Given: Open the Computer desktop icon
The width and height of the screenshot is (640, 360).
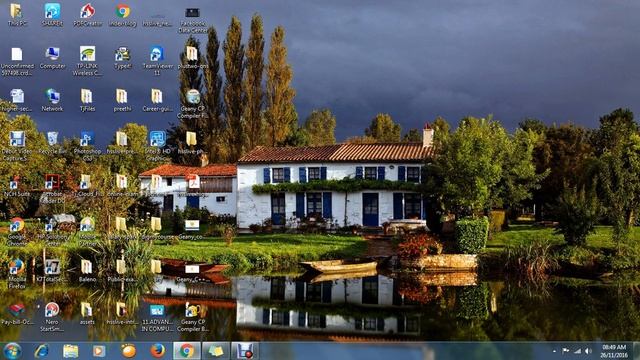Looking at the screenshot, I should click(x=53, y=58).
